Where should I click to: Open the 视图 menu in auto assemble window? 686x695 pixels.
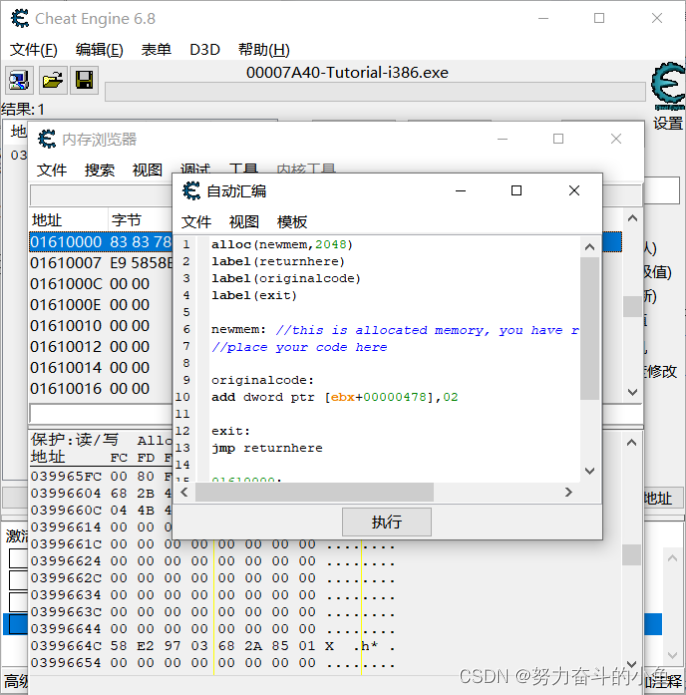coord(244,222)
